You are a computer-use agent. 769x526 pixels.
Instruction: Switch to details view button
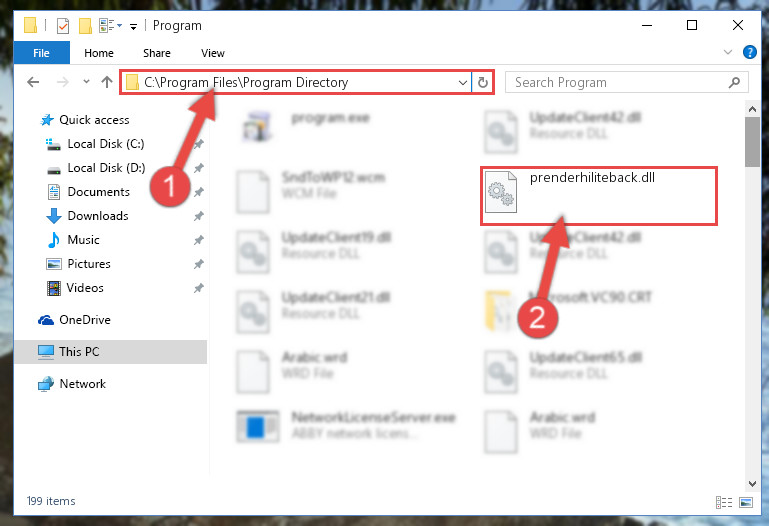tap(723, 502)
